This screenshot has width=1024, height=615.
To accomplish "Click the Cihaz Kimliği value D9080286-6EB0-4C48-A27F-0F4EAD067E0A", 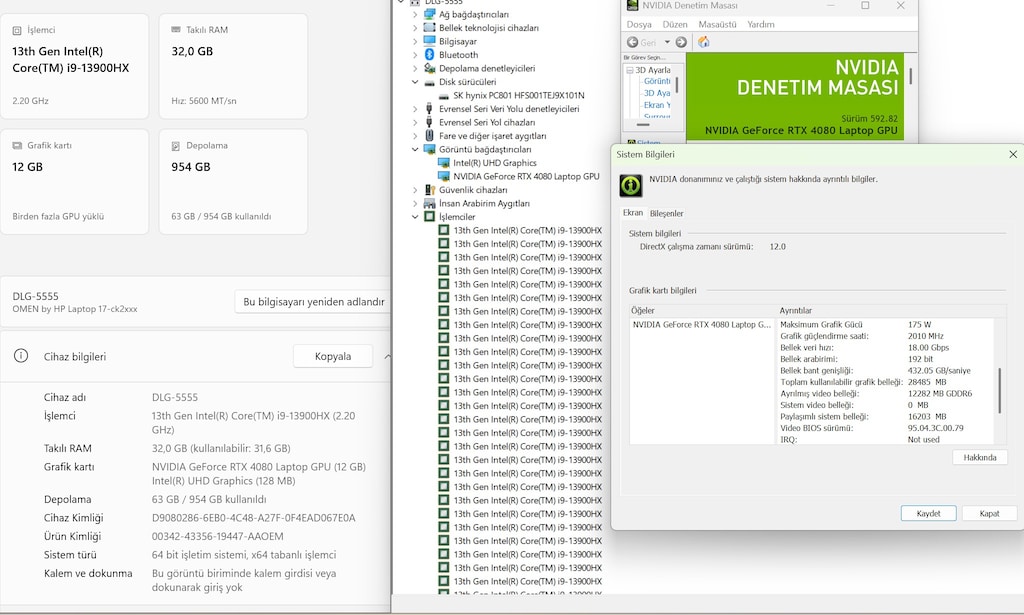I will [253, 518].
